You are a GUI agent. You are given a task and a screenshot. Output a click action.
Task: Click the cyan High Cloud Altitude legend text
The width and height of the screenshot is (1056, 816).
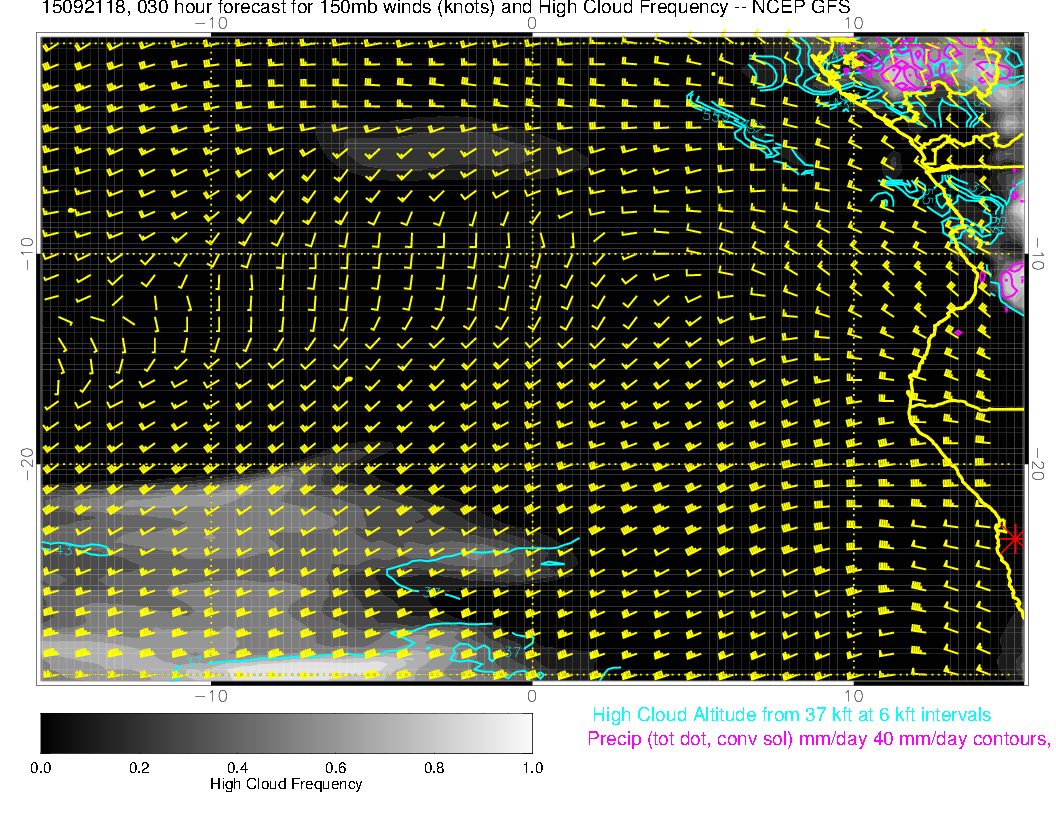[791, 715]
